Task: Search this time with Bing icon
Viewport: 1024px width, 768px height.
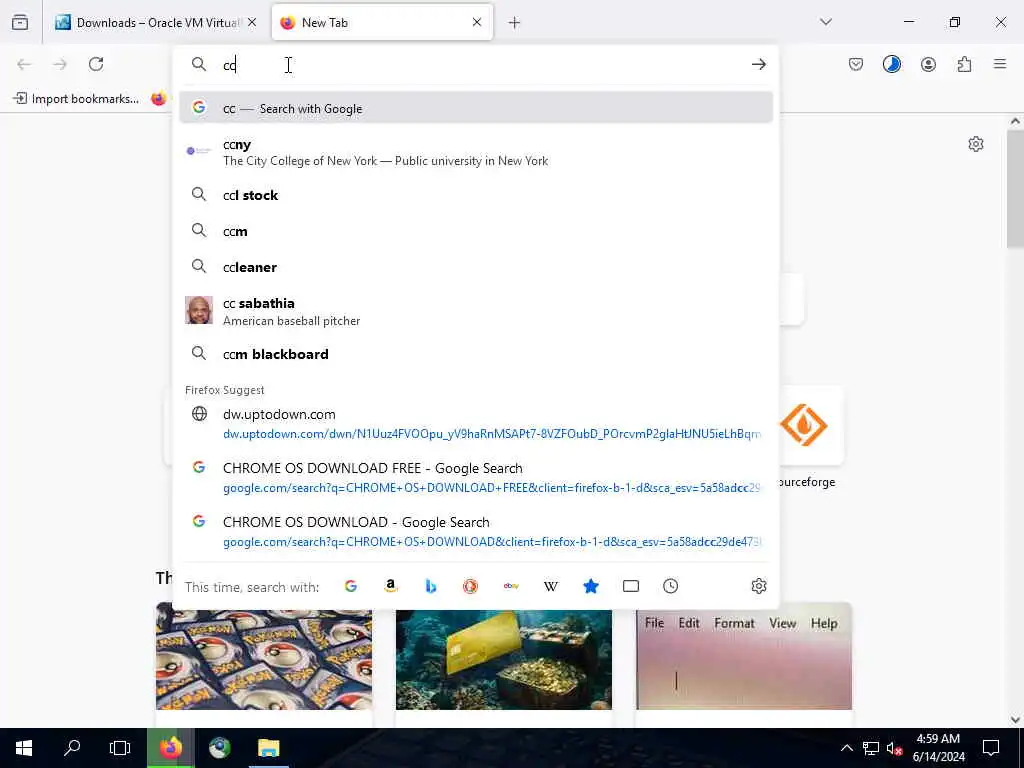Action: (x=430, y=586)
